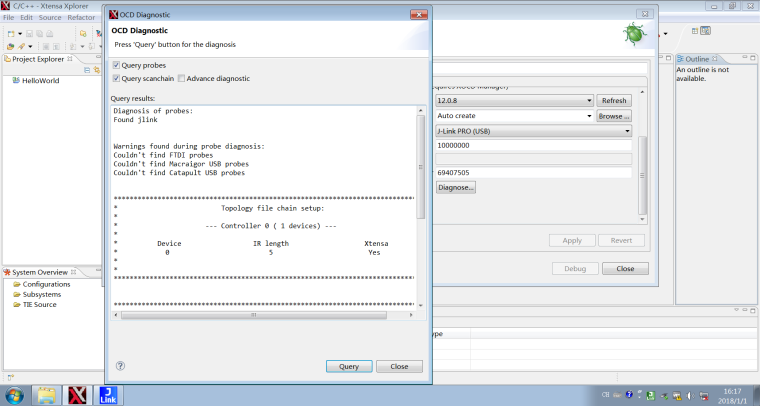Close the OCD Diagnostic dialog via Close button
Screen dimensions: 760x406
399,366
